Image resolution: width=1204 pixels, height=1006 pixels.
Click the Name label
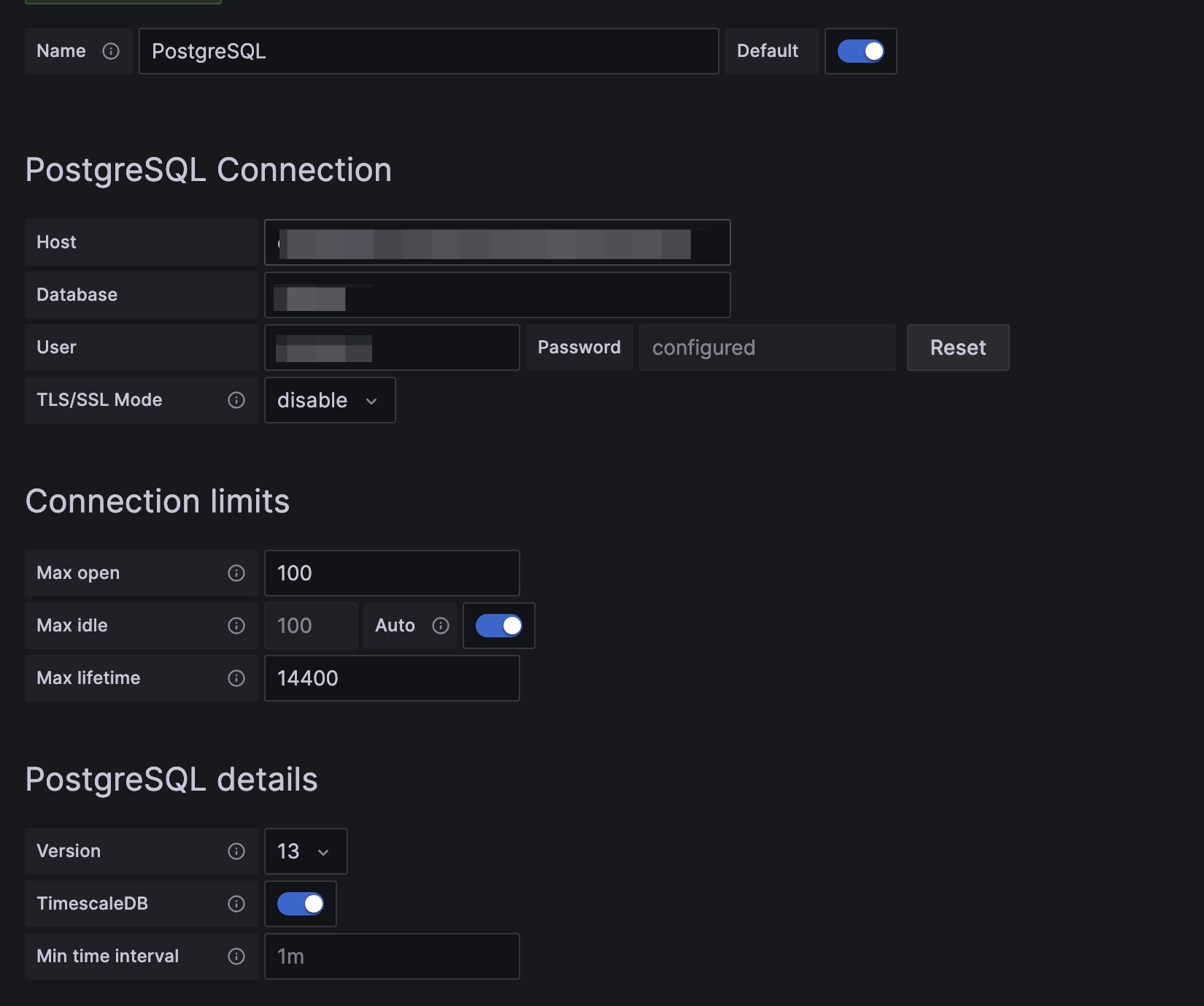click(x=61, y=51)
